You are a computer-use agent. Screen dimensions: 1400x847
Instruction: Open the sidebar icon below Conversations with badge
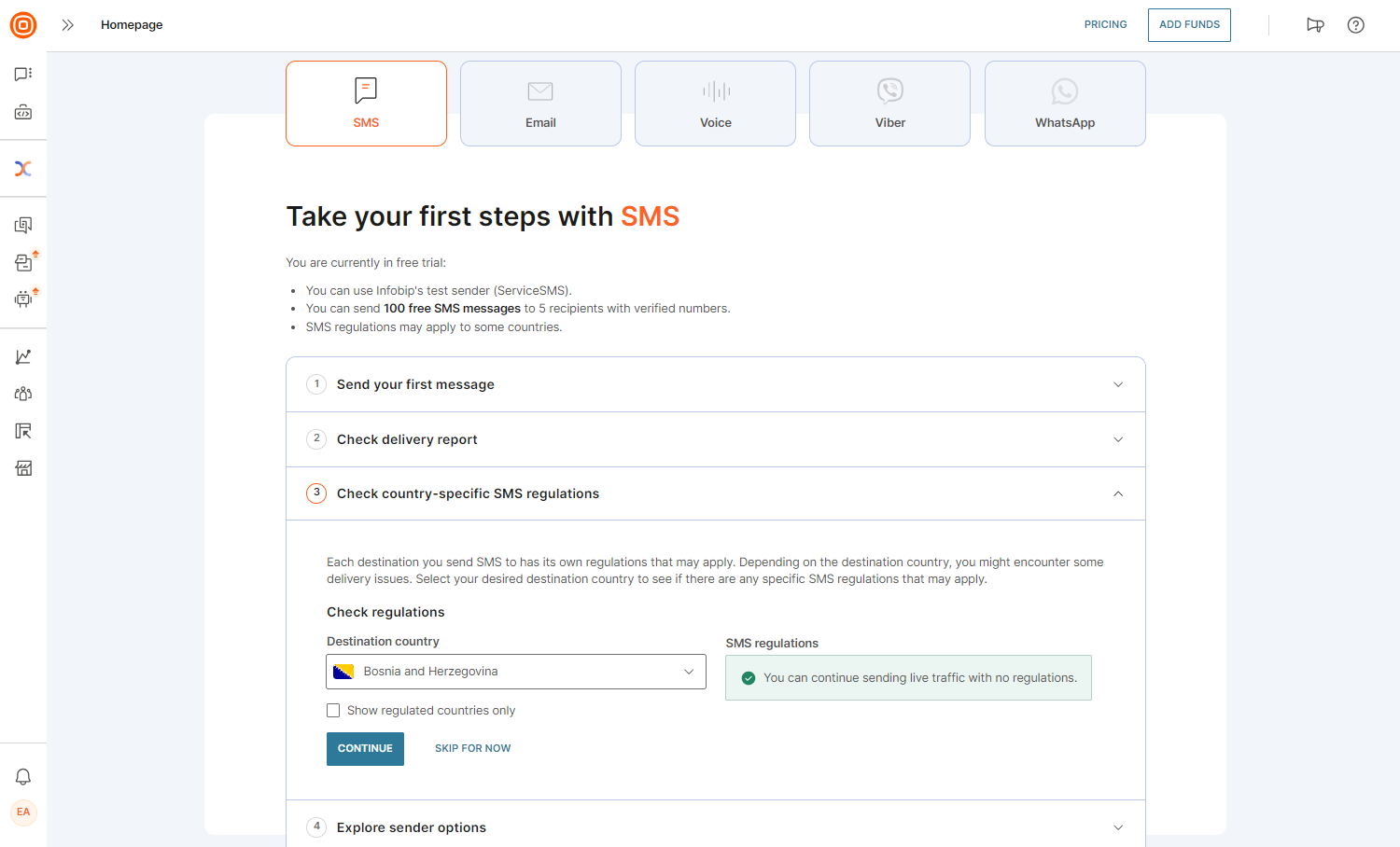(x=23, y=262)
